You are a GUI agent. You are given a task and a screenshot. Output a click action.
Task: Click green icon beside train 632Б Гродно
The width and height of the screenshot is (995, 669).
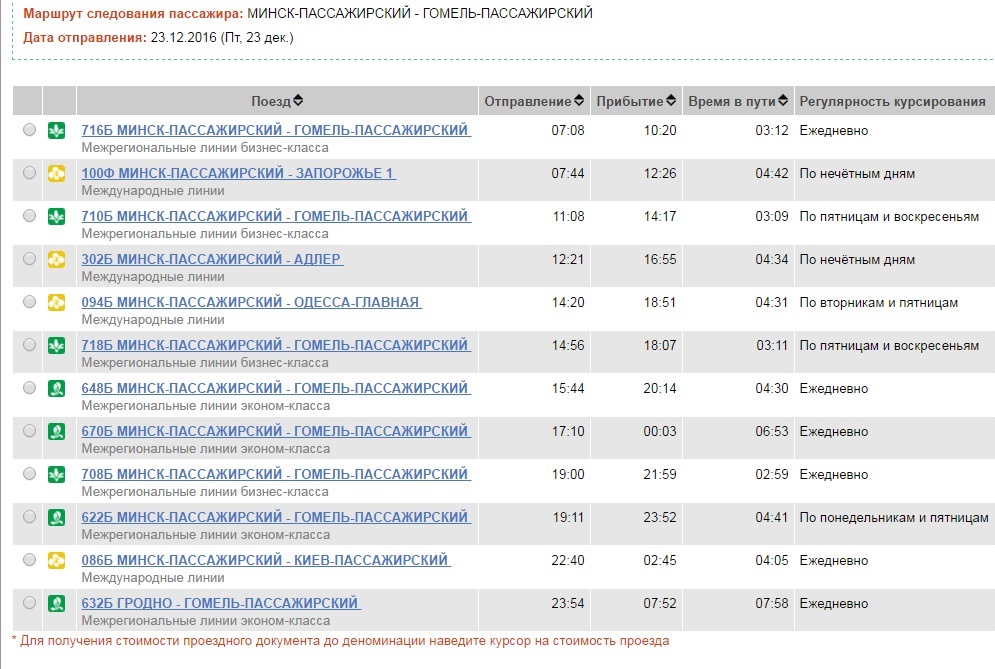coord(58,603)
